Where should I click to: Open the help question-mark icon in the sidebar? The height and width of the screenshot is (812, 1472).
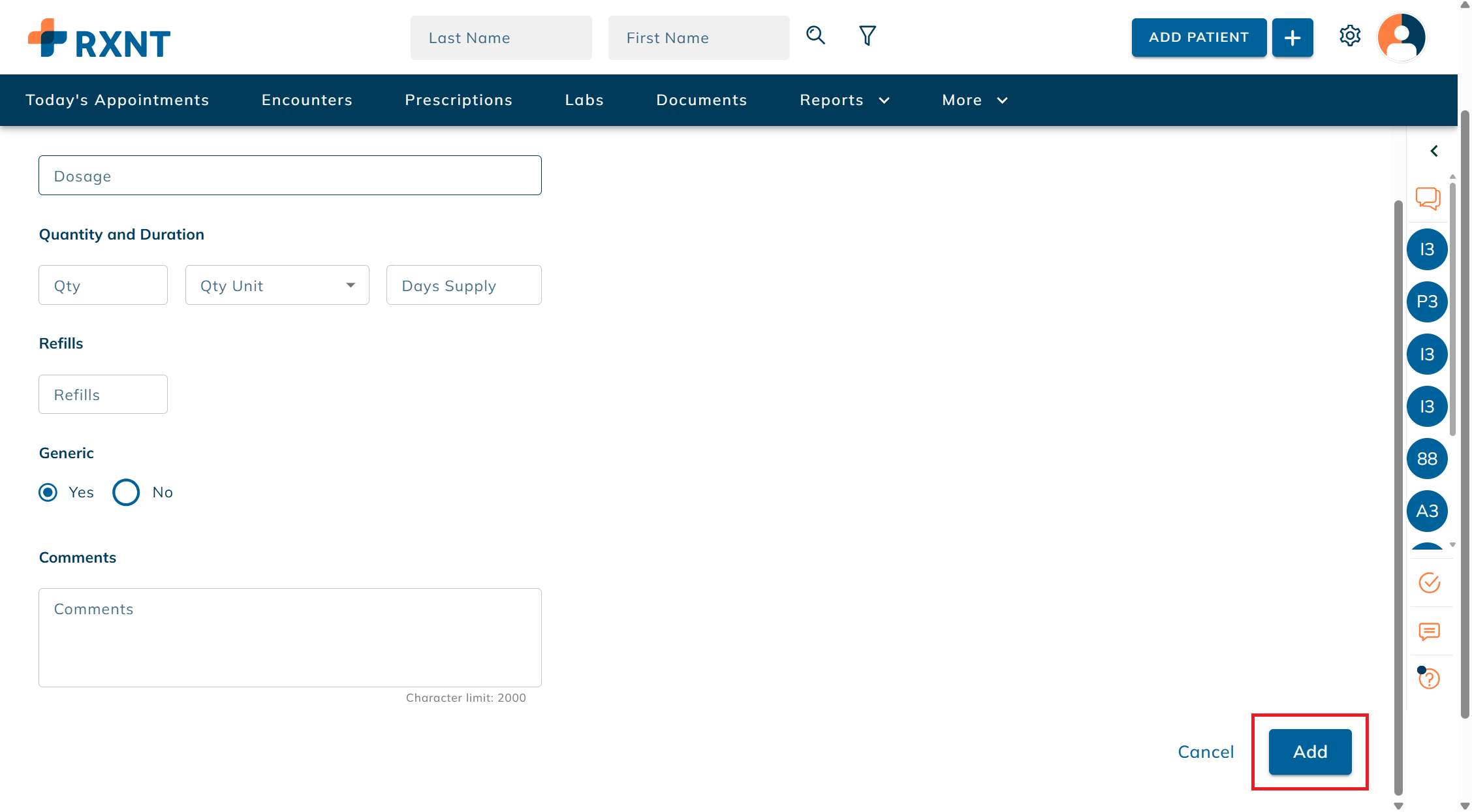pos(1428,679)
